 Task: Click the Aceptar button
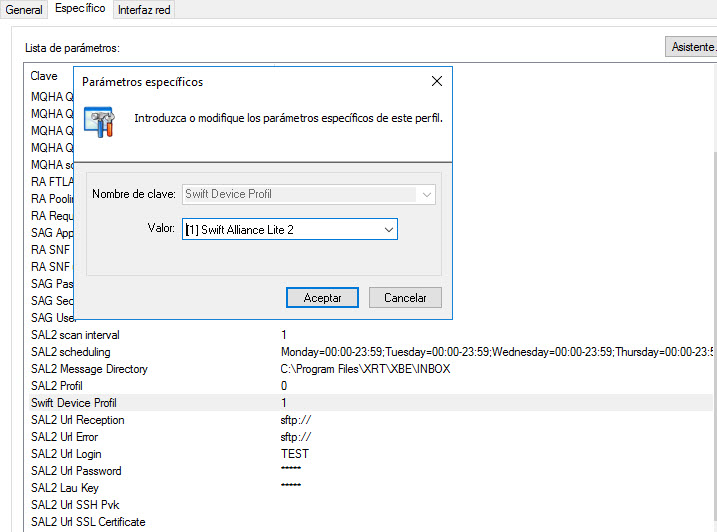pos(322,298)
